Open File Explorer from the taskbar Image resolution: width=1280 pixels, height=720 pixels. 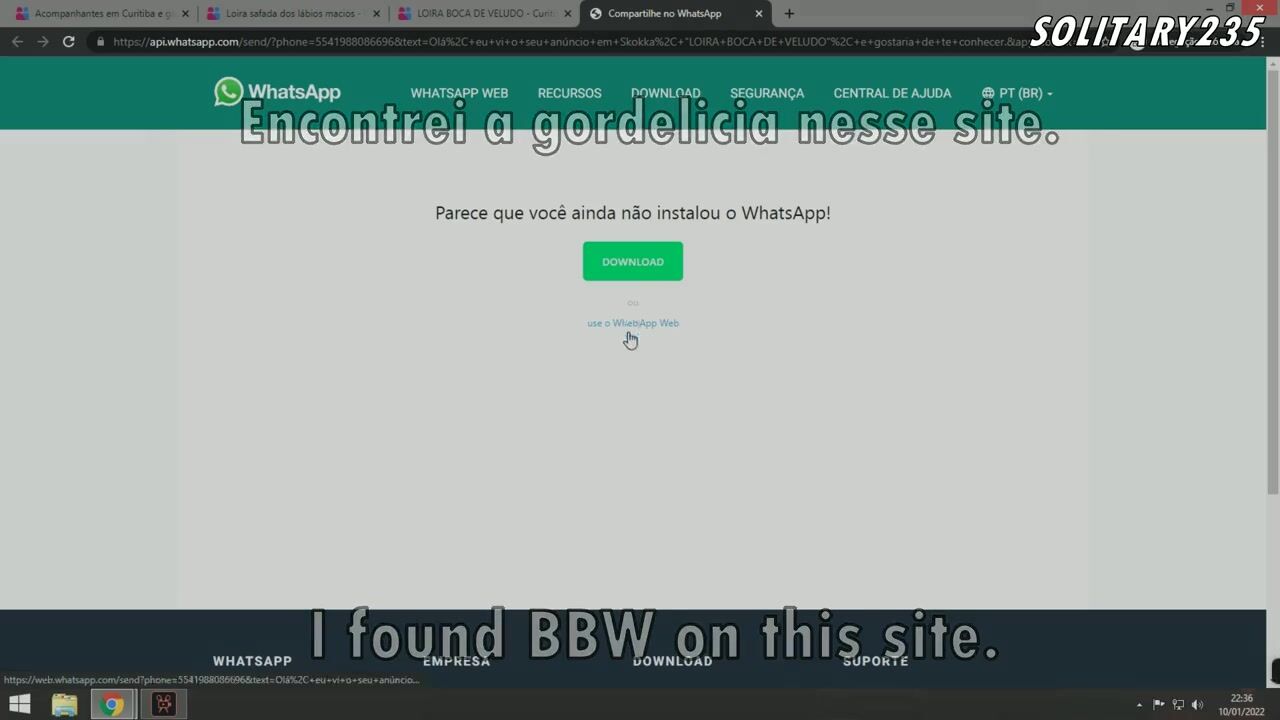coord(64,704)
